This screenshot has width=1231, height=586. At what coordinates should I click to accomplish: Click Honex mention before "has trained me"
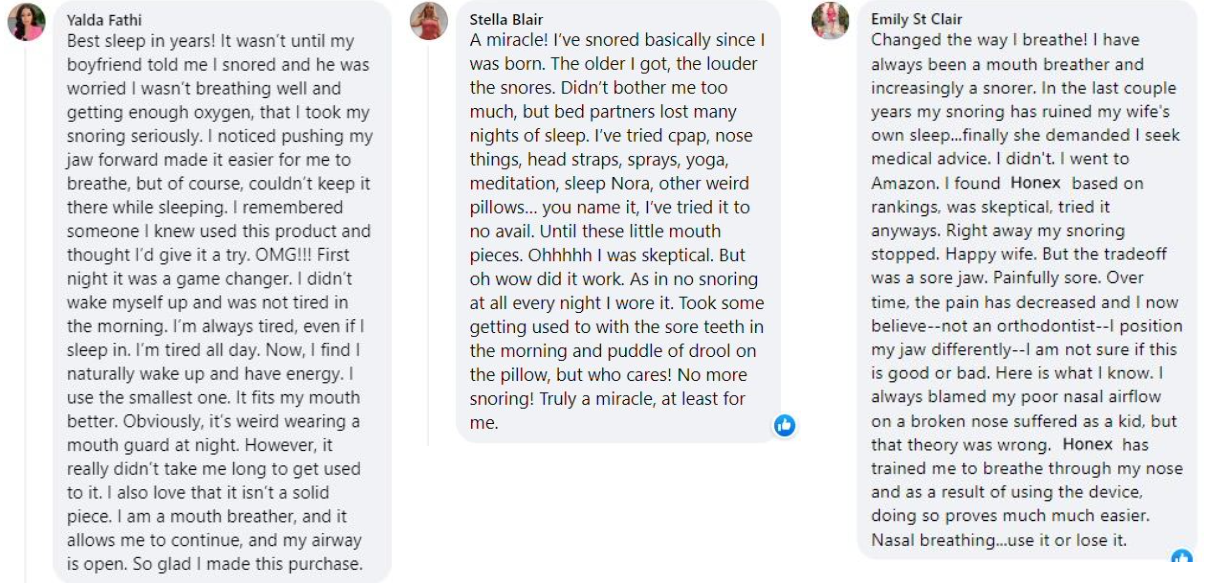pos(1087,444)
